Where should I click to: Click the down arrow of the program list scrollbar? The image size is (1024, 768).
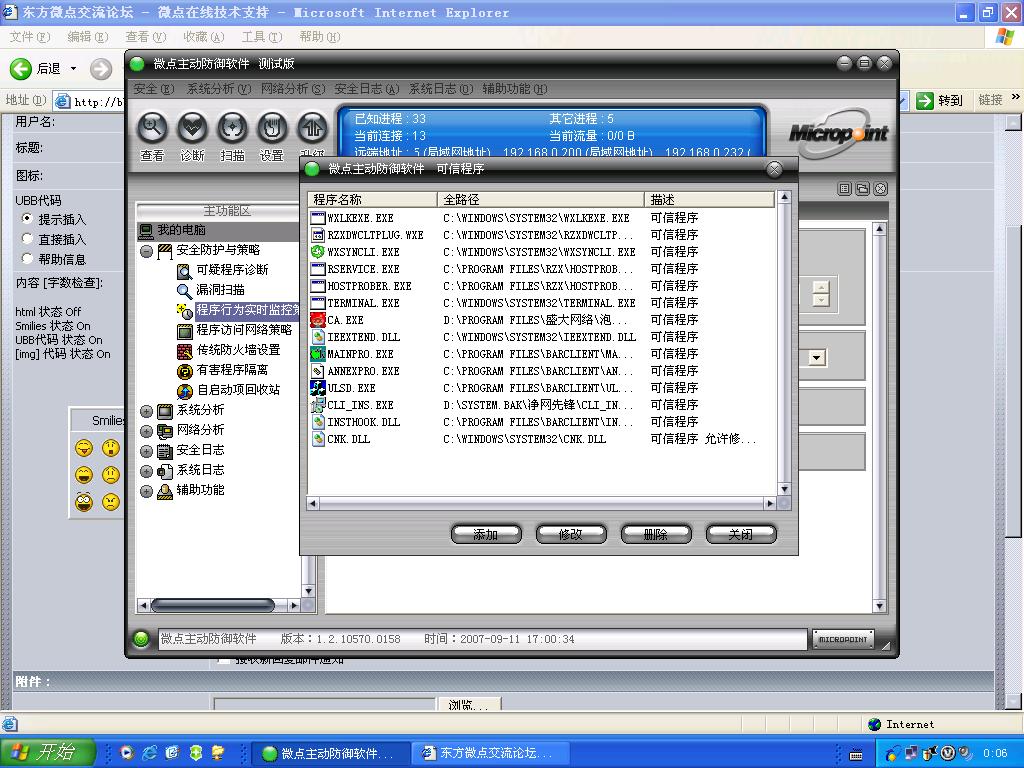784,489
